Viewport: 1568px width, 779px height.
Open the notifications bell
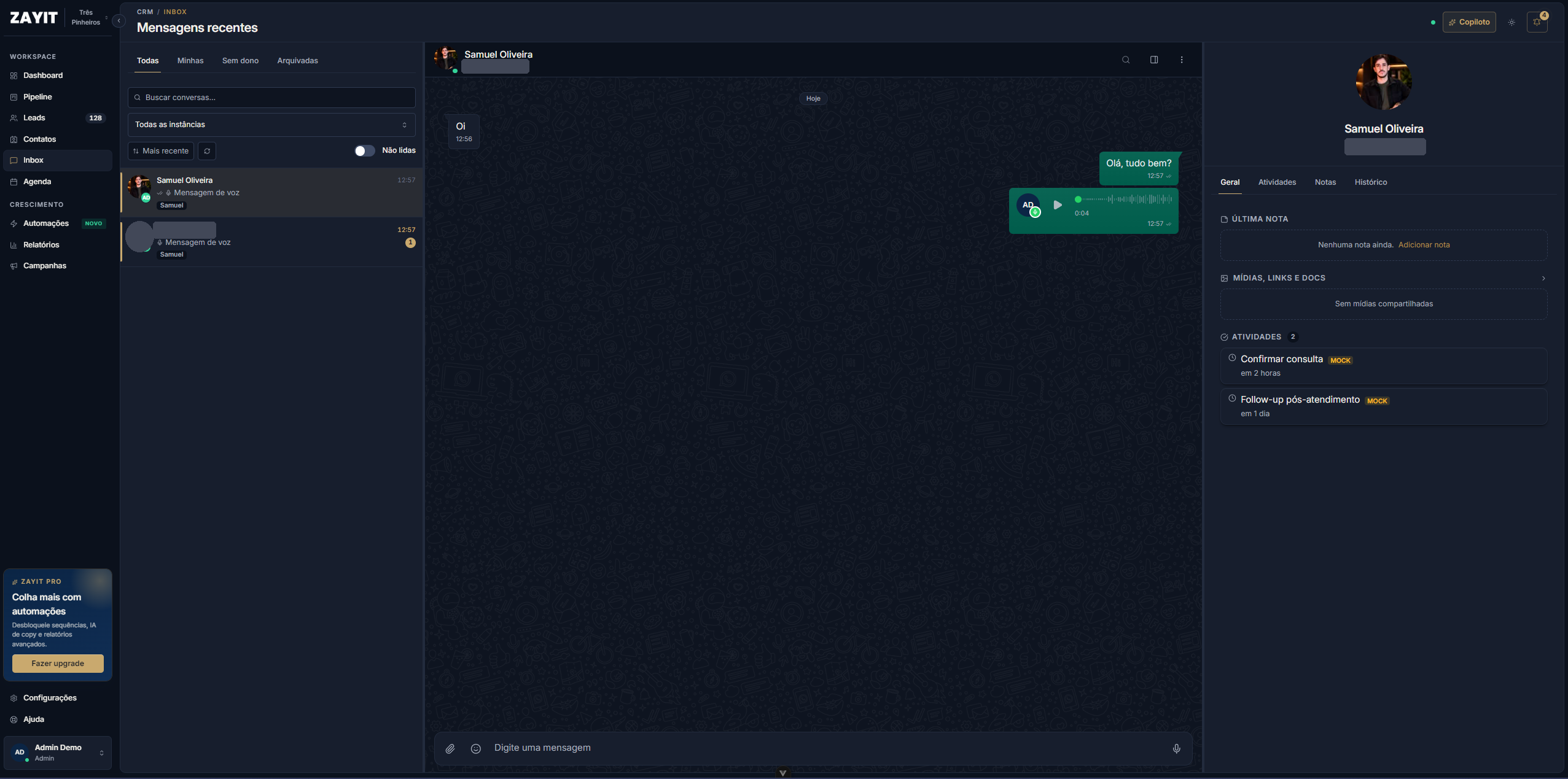1537,22
